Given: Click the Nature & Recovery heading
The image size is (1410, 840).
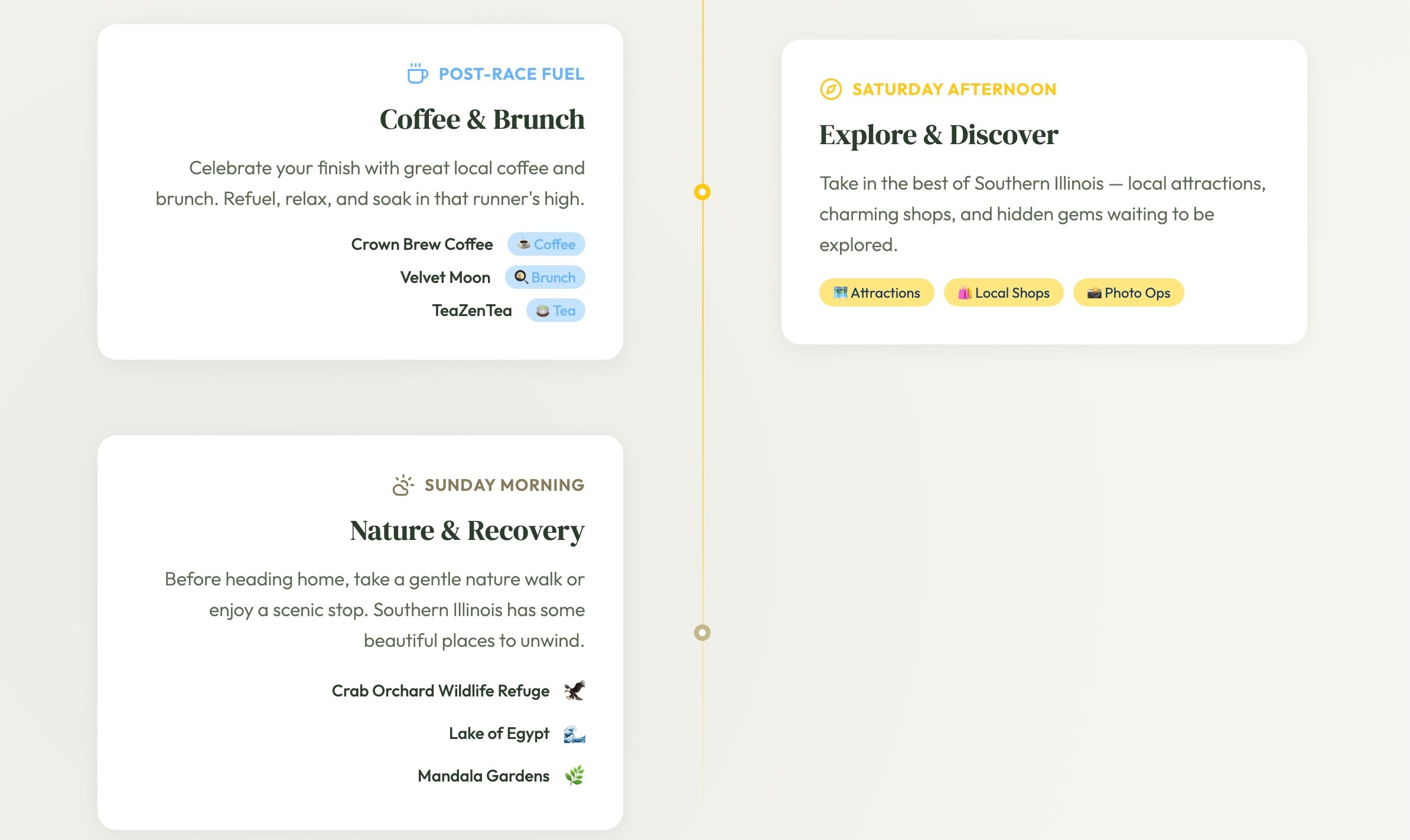Looking at the screenshot, I should tap(467, 531).
